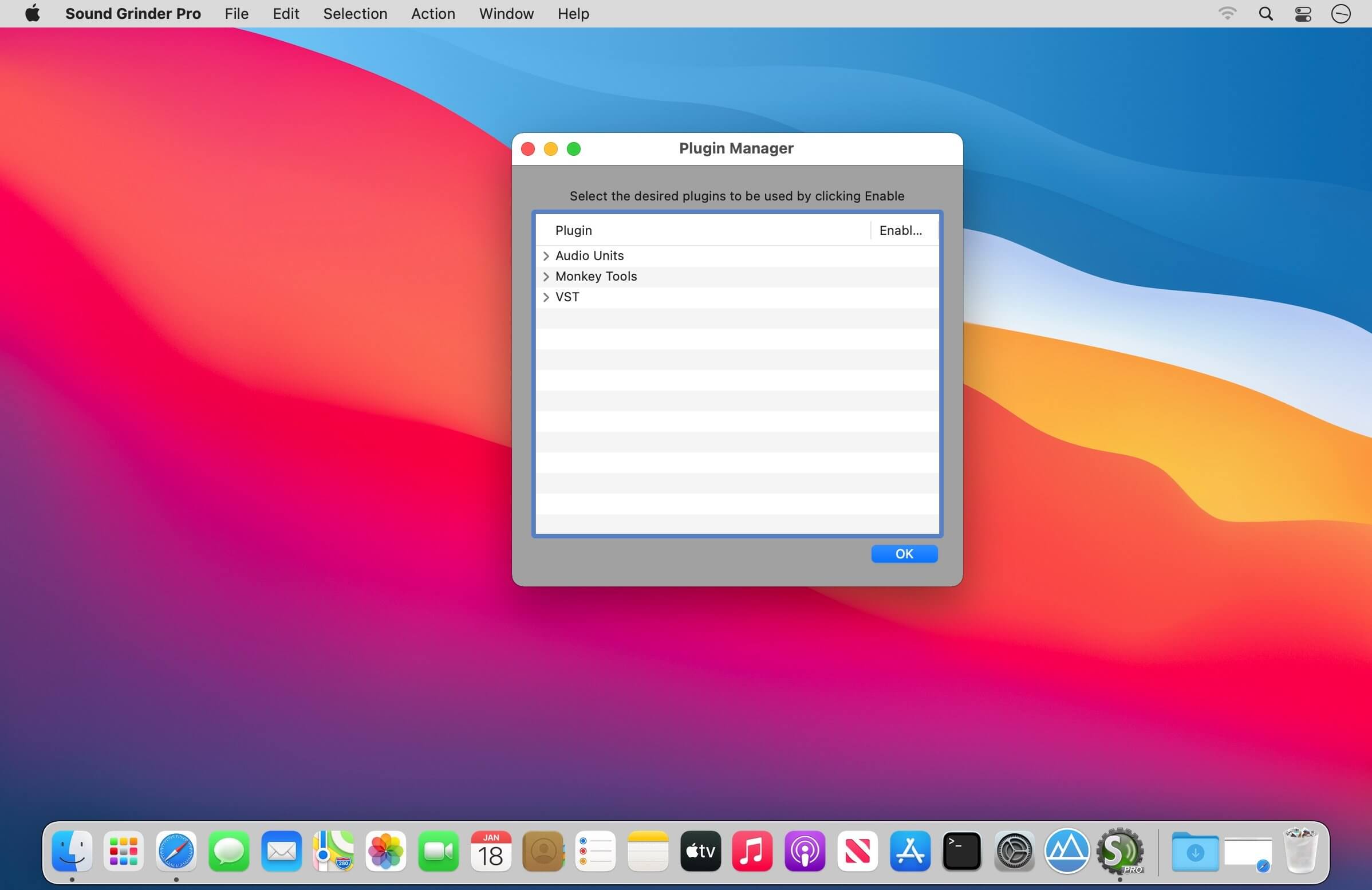
Task: Open the Downloads folder in dock
Action: 1194,852
